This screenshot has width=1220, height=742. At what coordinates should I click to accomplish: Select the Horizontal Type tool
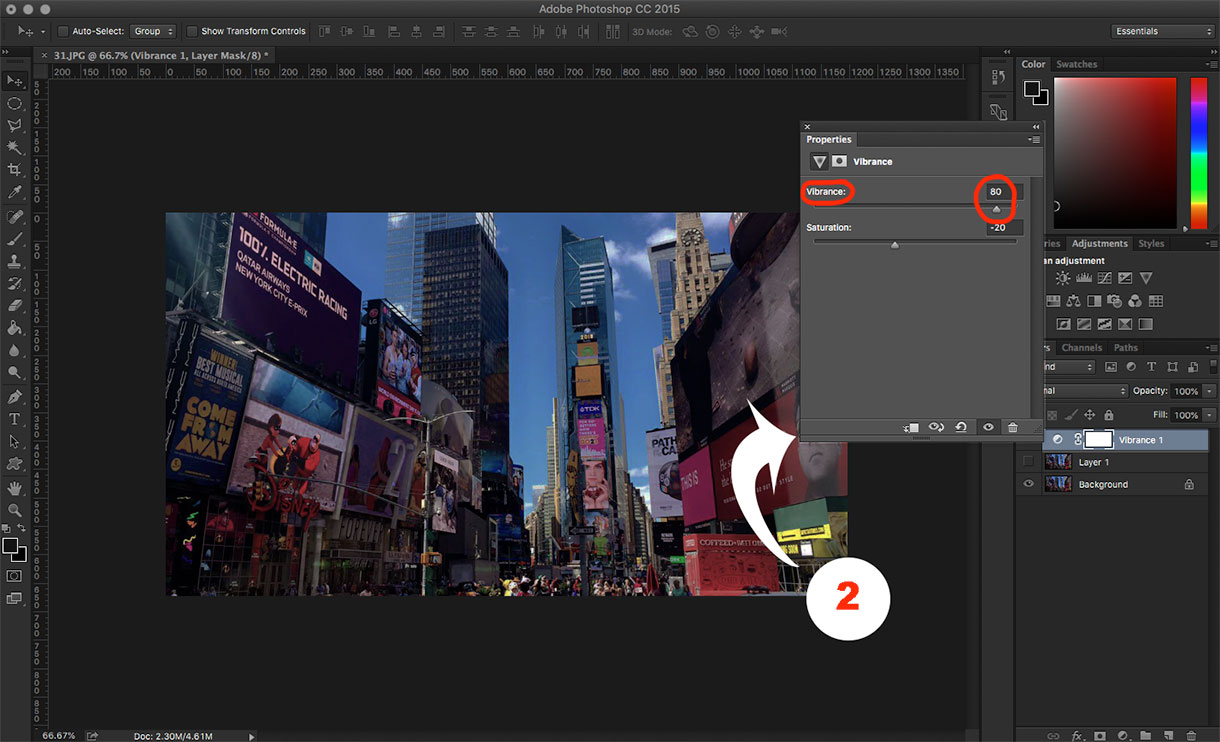pyautogui.click(x=14, y=419)
